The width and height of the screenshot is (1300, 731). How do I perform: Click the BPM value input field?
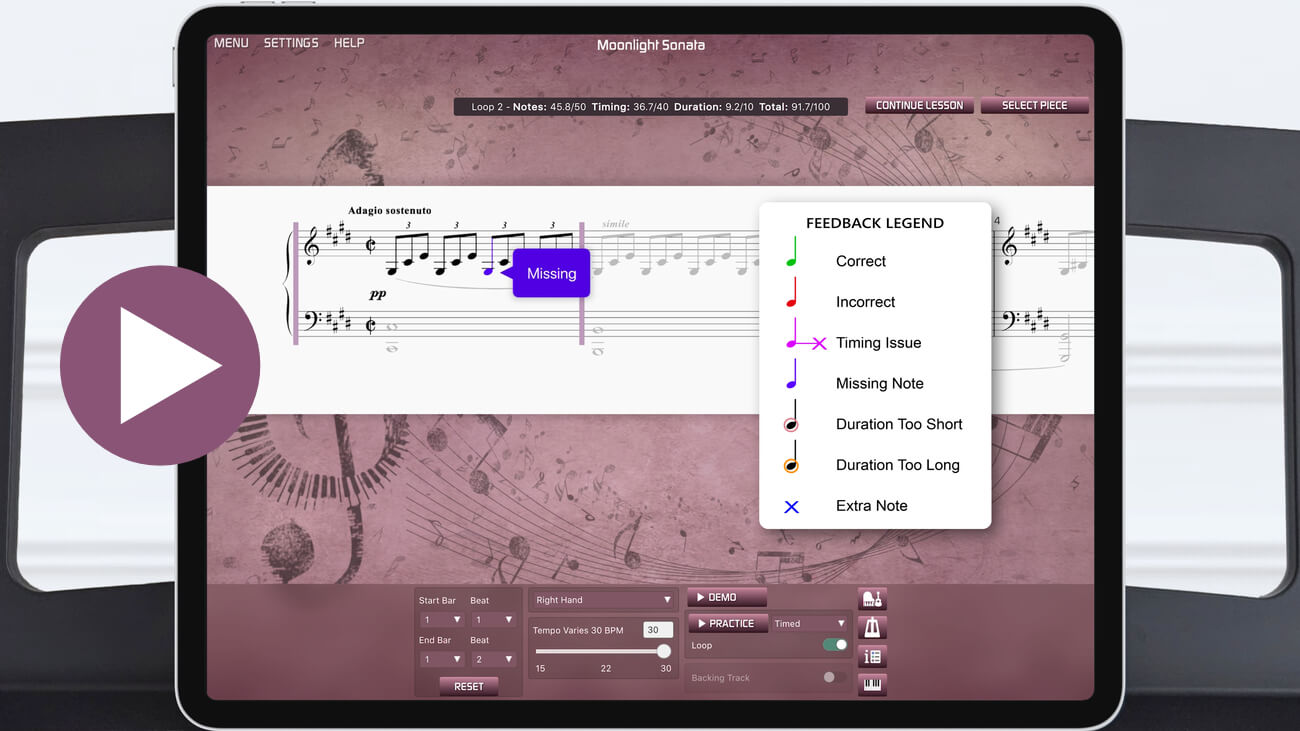tap(659, 630)
